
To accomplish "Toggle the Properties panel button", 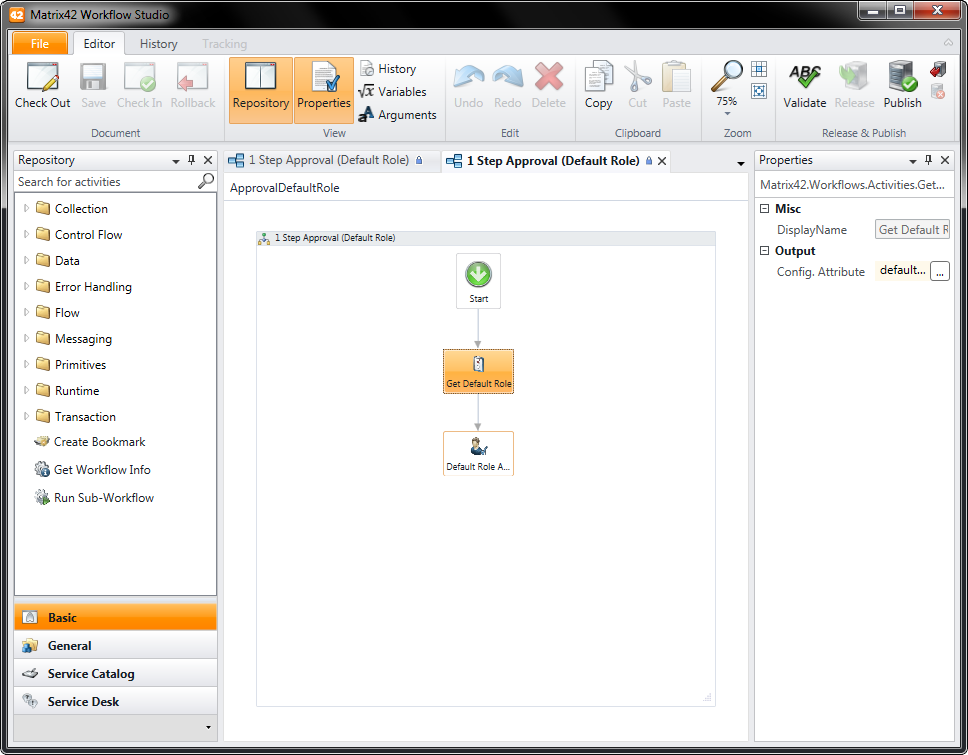I will (x=323, y=90).
